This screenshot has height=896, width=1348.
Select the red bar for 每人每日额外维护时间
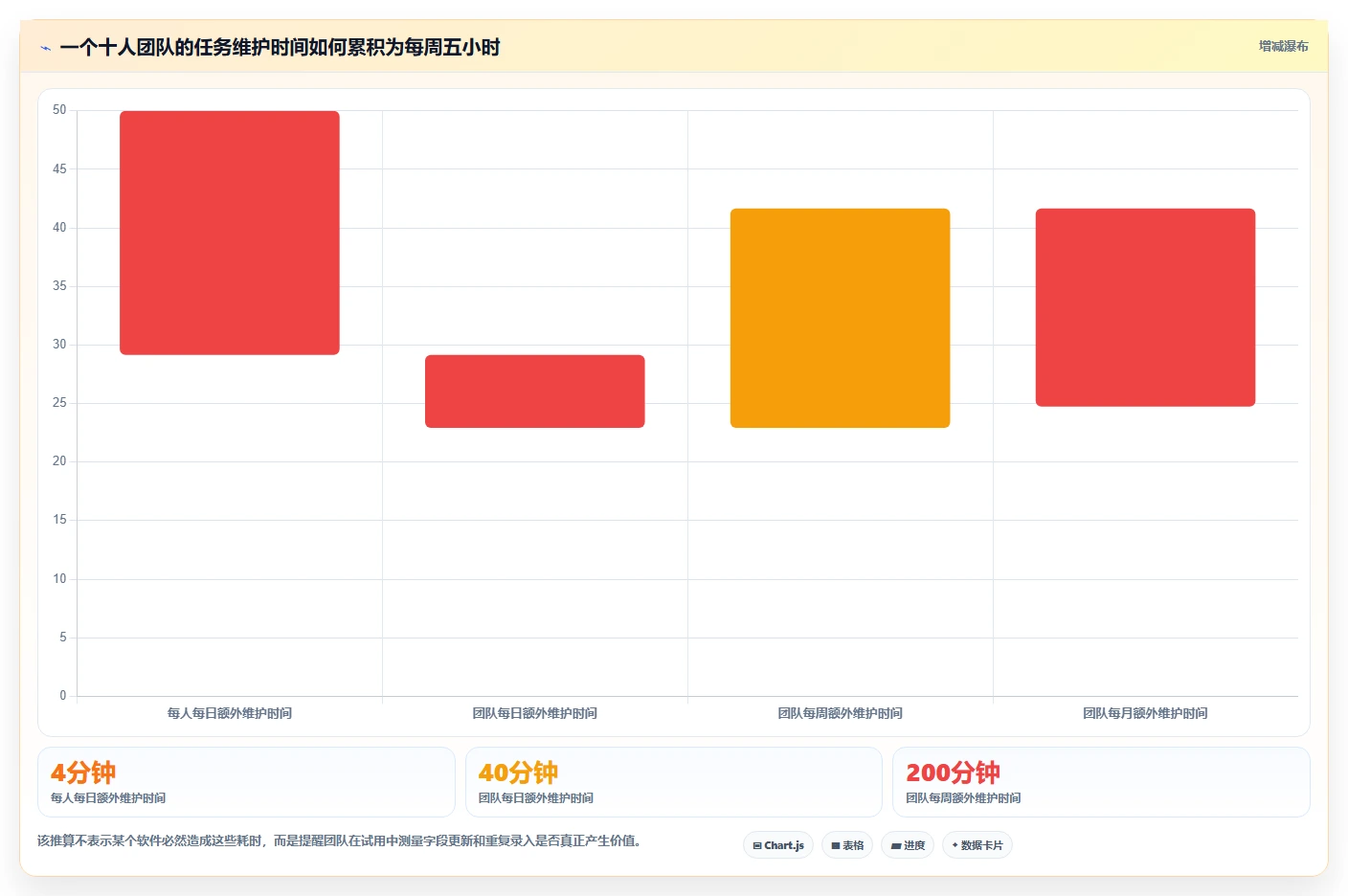coord(230,233)
